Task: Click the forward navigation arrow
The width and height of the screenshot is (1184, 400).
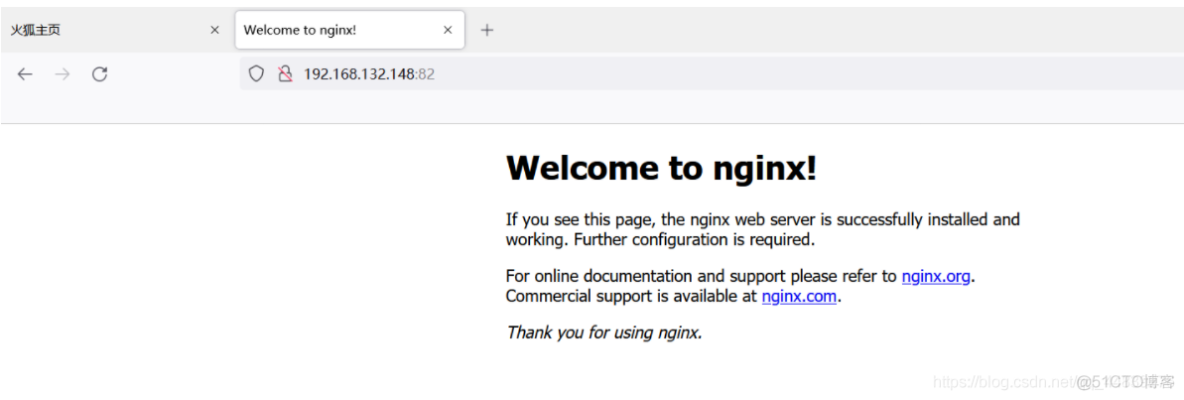Action: [x=62, y=74]
